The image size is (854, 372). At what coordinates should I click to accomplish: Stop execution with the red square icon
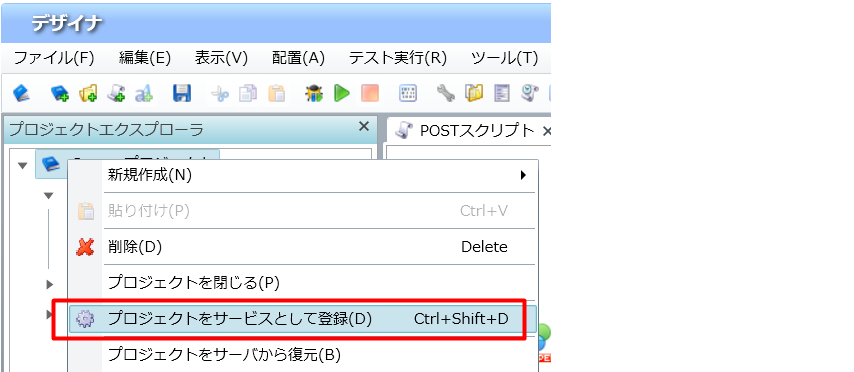coord(370,93)
